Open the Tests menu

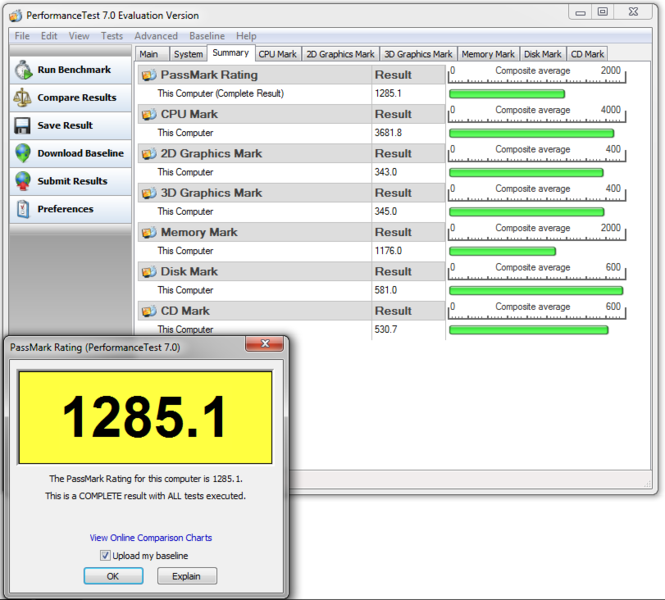112,36
